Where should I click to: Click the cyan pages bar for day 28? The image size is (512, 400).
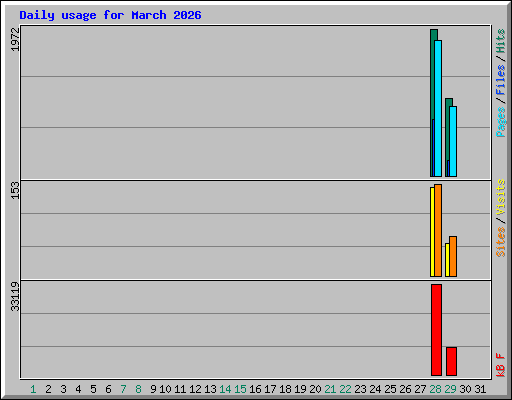tap(438, 108)
